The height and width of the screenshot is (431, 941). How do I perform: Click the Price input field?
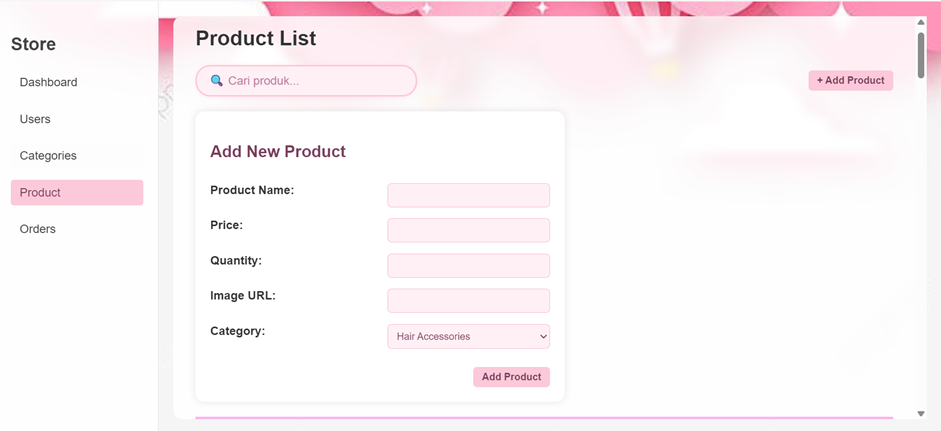[468, 230]
